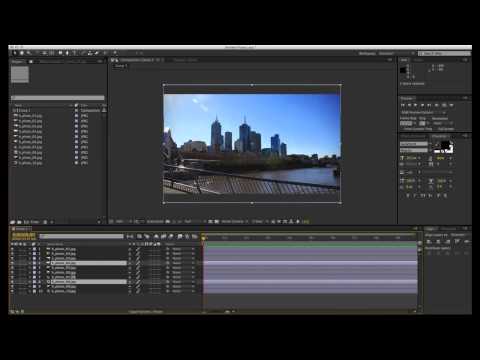This screenshot has height=360, width=480.
Task: Hide timeline layer 2 with its eye toggle
Action: point(13,254)
